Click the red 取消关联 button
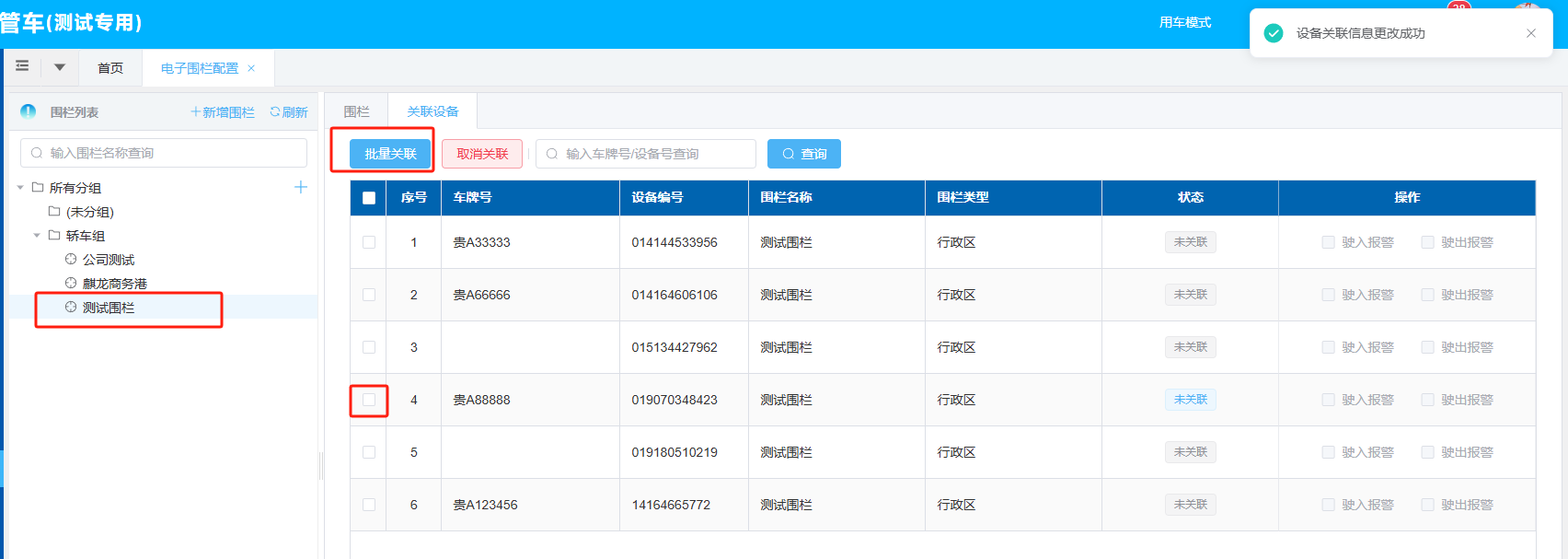This screenshot has height=559, width=1568. tap(482, 154)
